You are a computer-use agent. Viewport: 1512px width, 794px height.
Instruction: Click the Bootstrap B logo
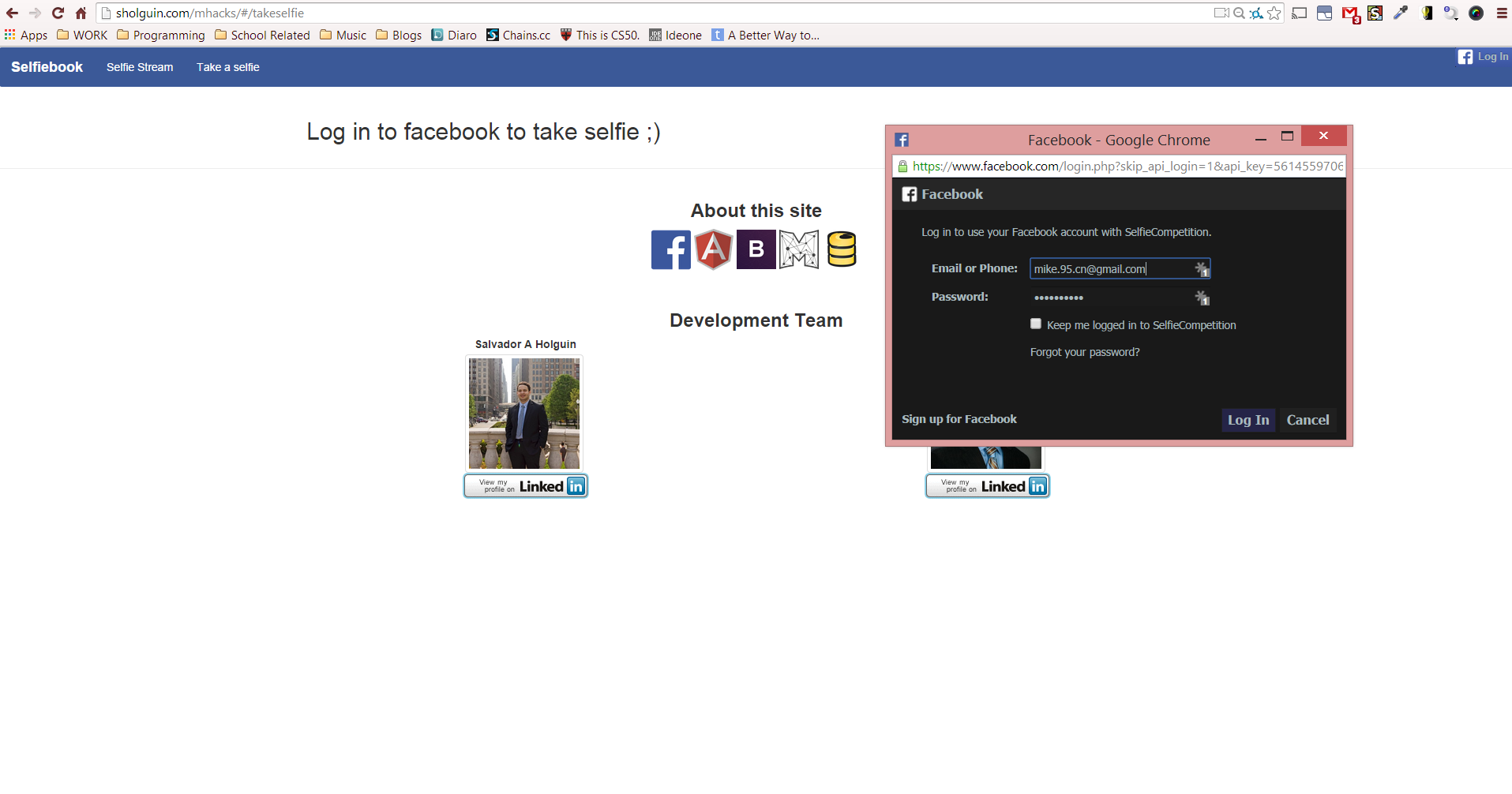pyautogui.click(x=756, y=249)
